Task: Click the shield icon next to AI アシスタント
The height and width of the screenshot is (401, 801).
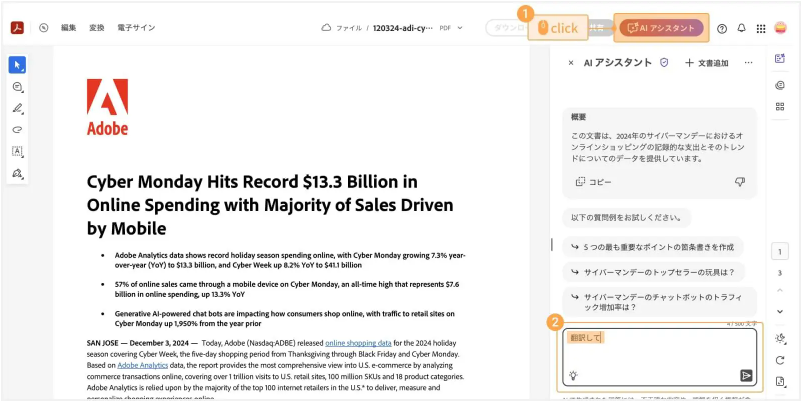Action: pyautogui.click(x=664, y=62)
